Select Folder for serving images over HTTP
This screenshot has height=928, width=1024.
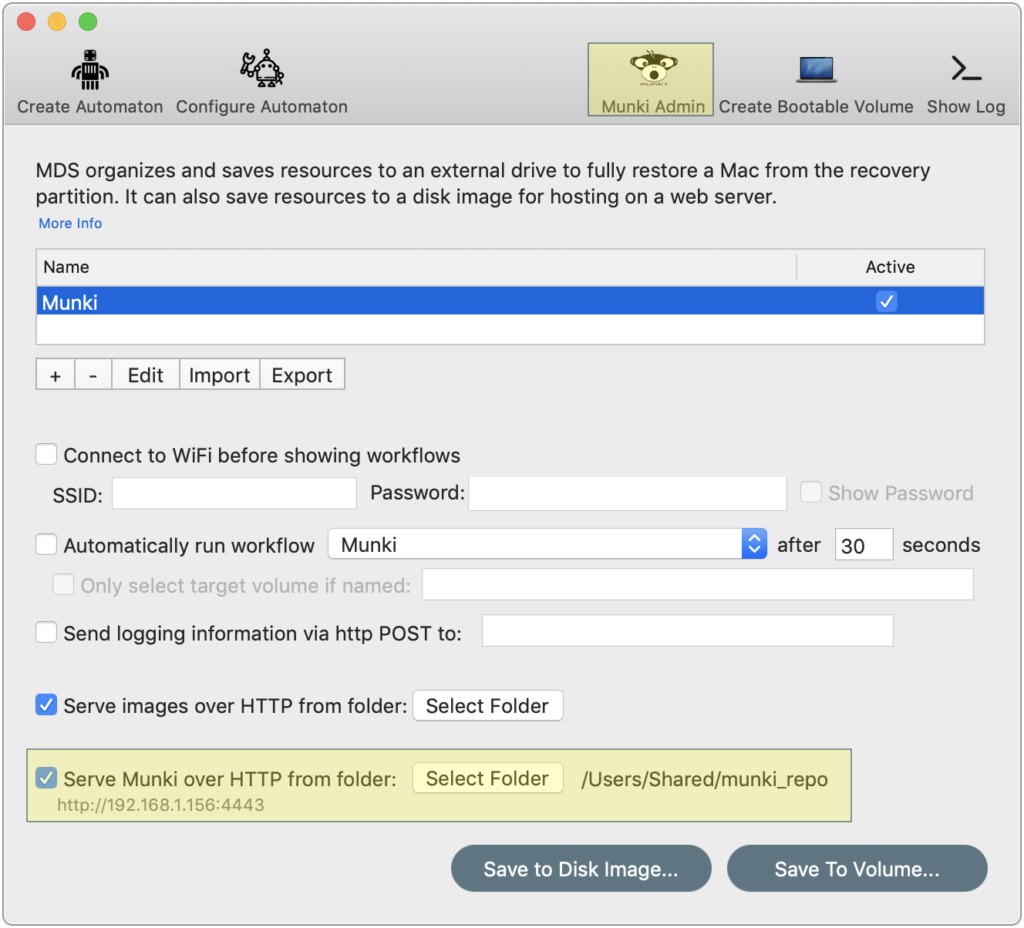487,706
